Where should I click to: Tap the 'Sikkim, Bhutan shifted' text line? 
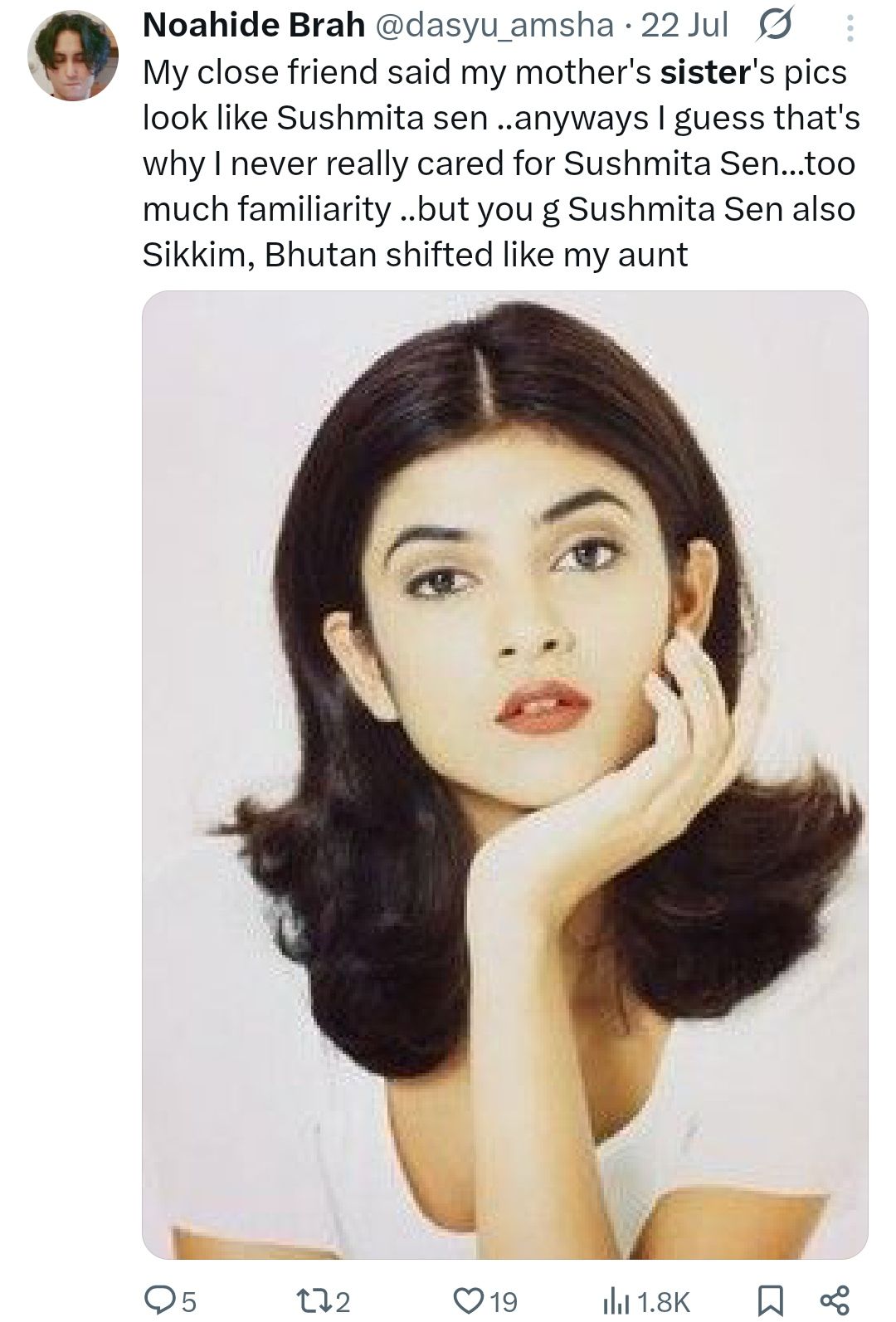coord(415,254)
